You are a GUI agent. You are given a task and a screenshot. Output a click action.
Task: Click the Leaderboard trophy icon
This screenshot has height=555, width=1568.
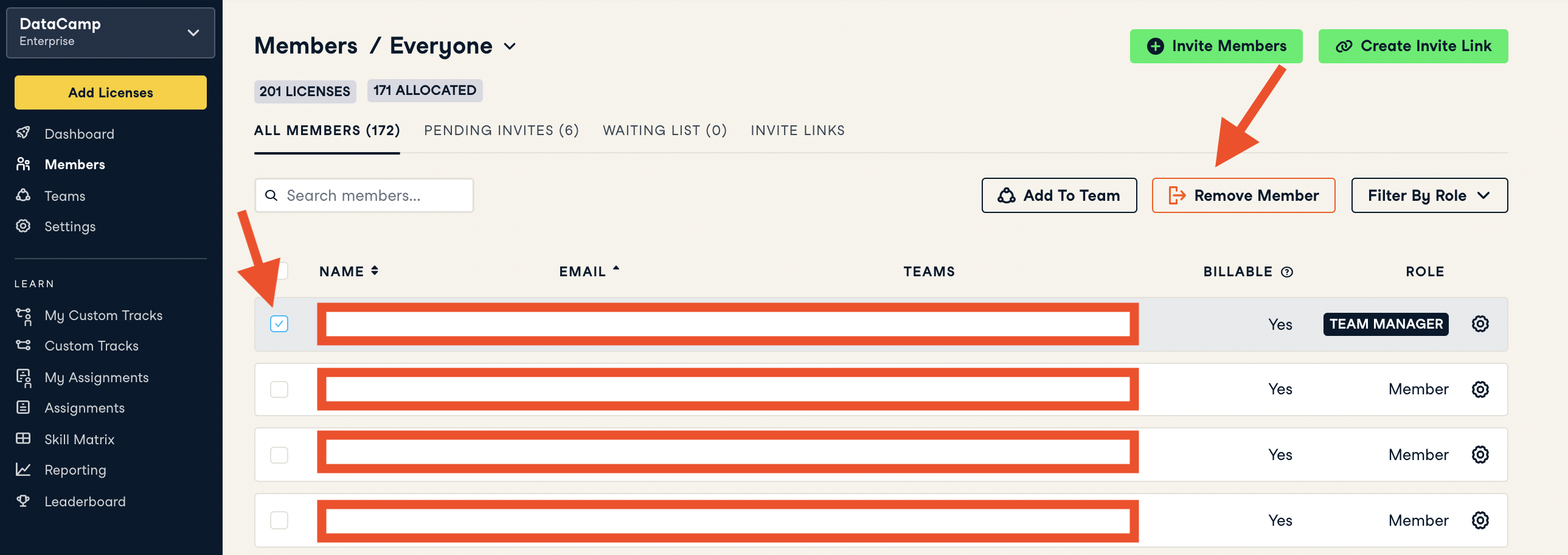point(23,501)
